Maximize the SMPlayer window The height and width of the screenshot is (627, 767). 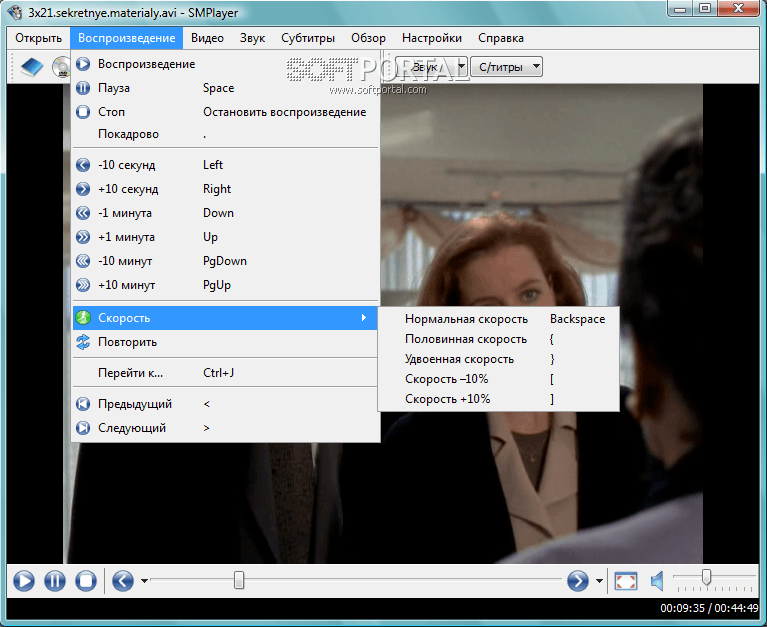coord(705,9)
